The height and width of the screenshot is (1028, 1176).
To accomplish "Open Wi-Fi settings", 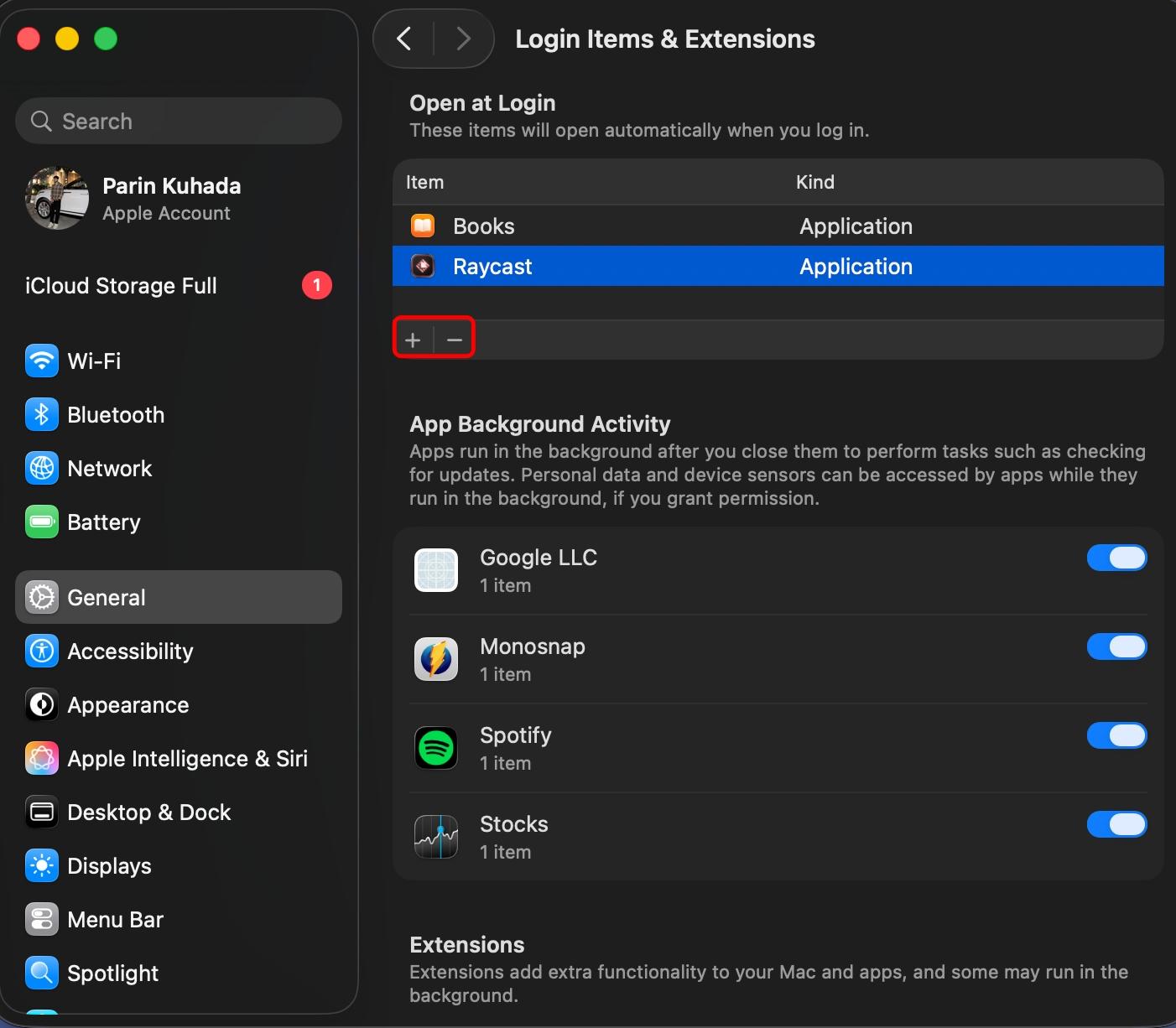I will pyautogui.click(x=179, y=361).
